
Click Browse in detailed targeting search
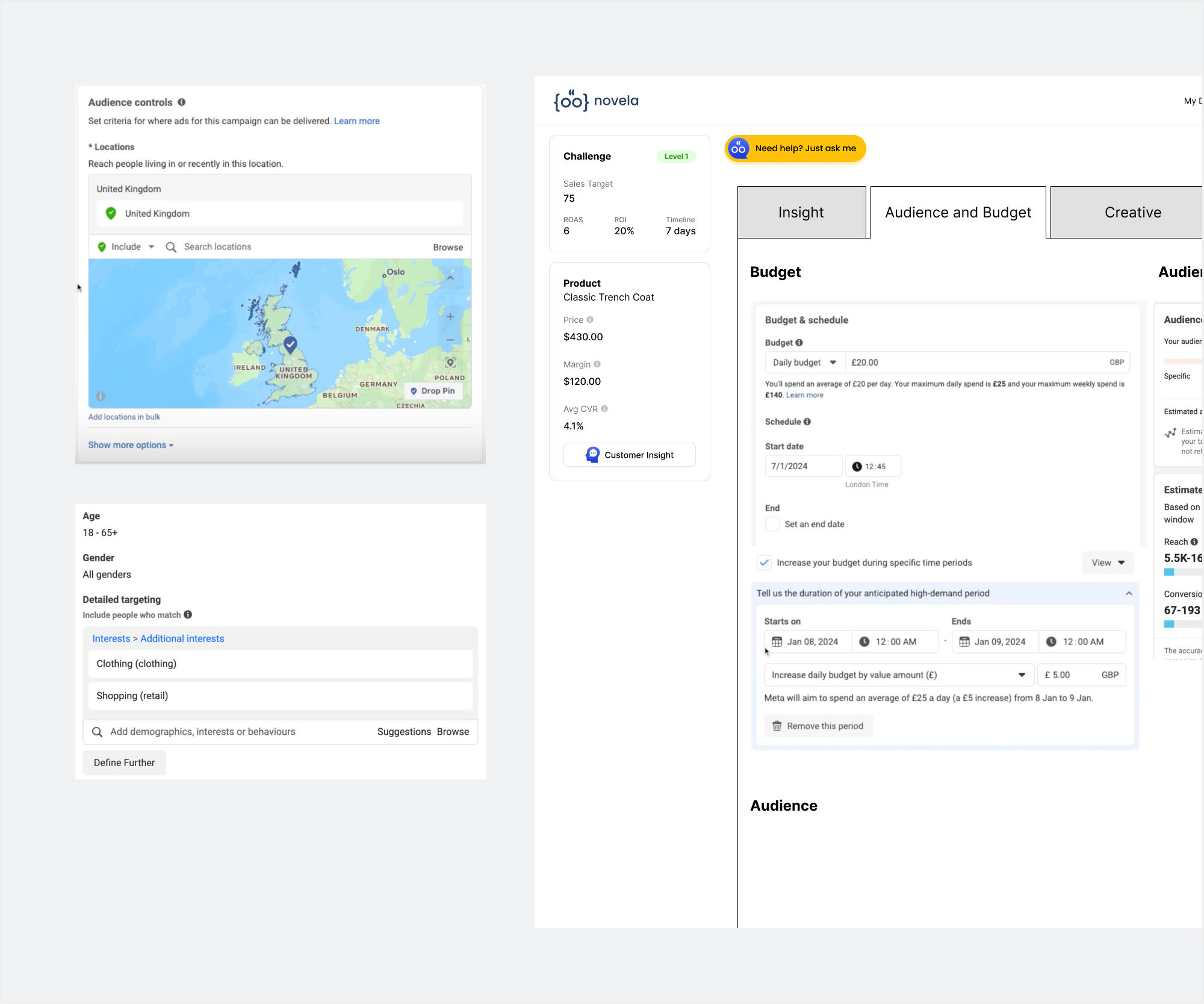click(x=453, y=732)
